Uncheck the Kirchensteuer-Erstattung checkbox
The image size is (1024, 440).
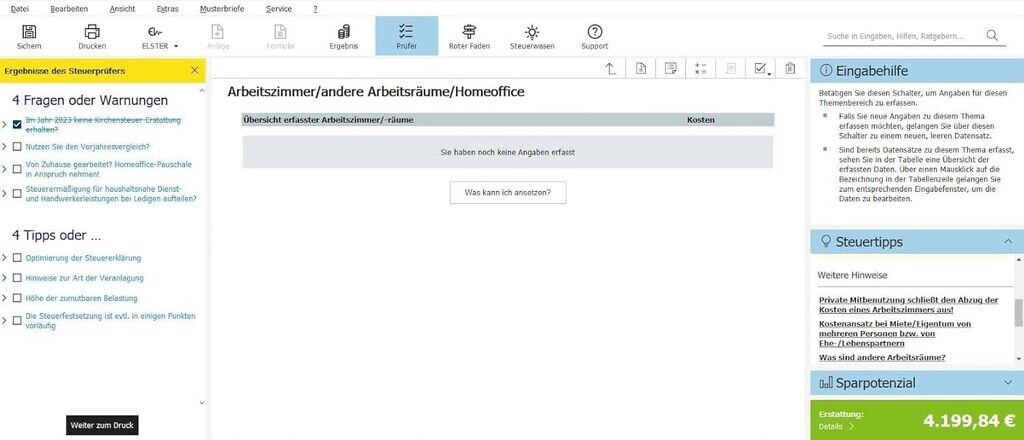[17, 125]
